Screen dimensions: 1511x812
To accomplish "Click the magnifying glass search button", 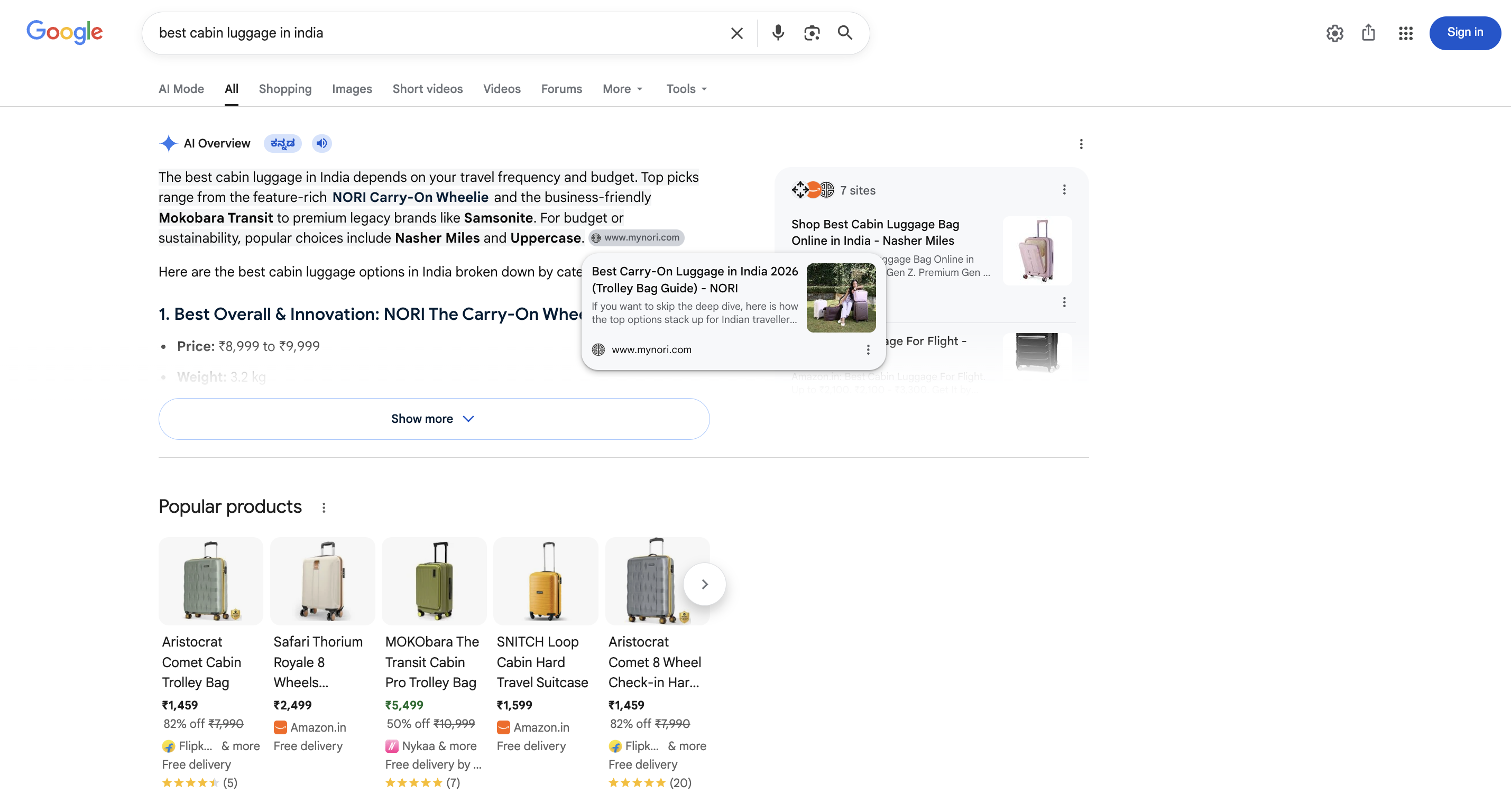I will [x=845, y=33].
